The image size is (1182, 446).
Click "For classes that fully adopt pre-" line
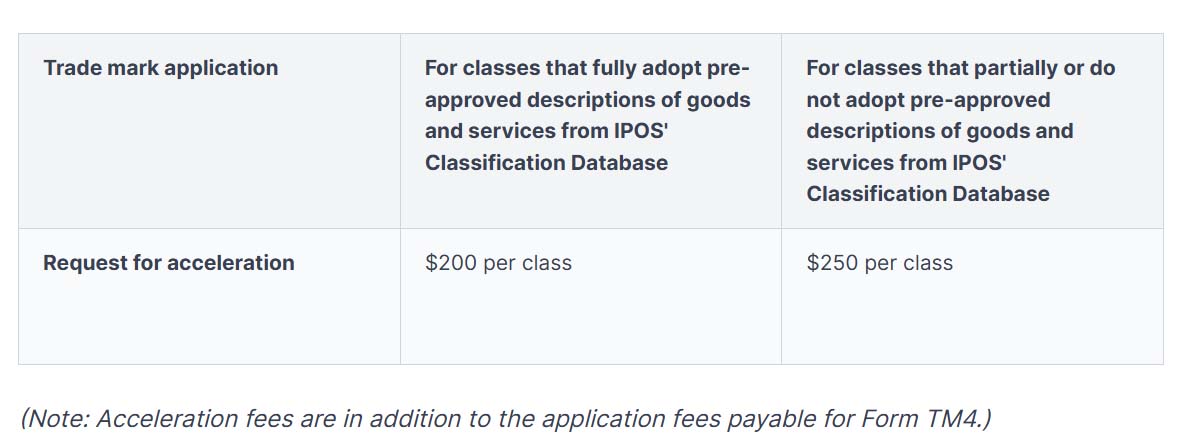[587, 69]
